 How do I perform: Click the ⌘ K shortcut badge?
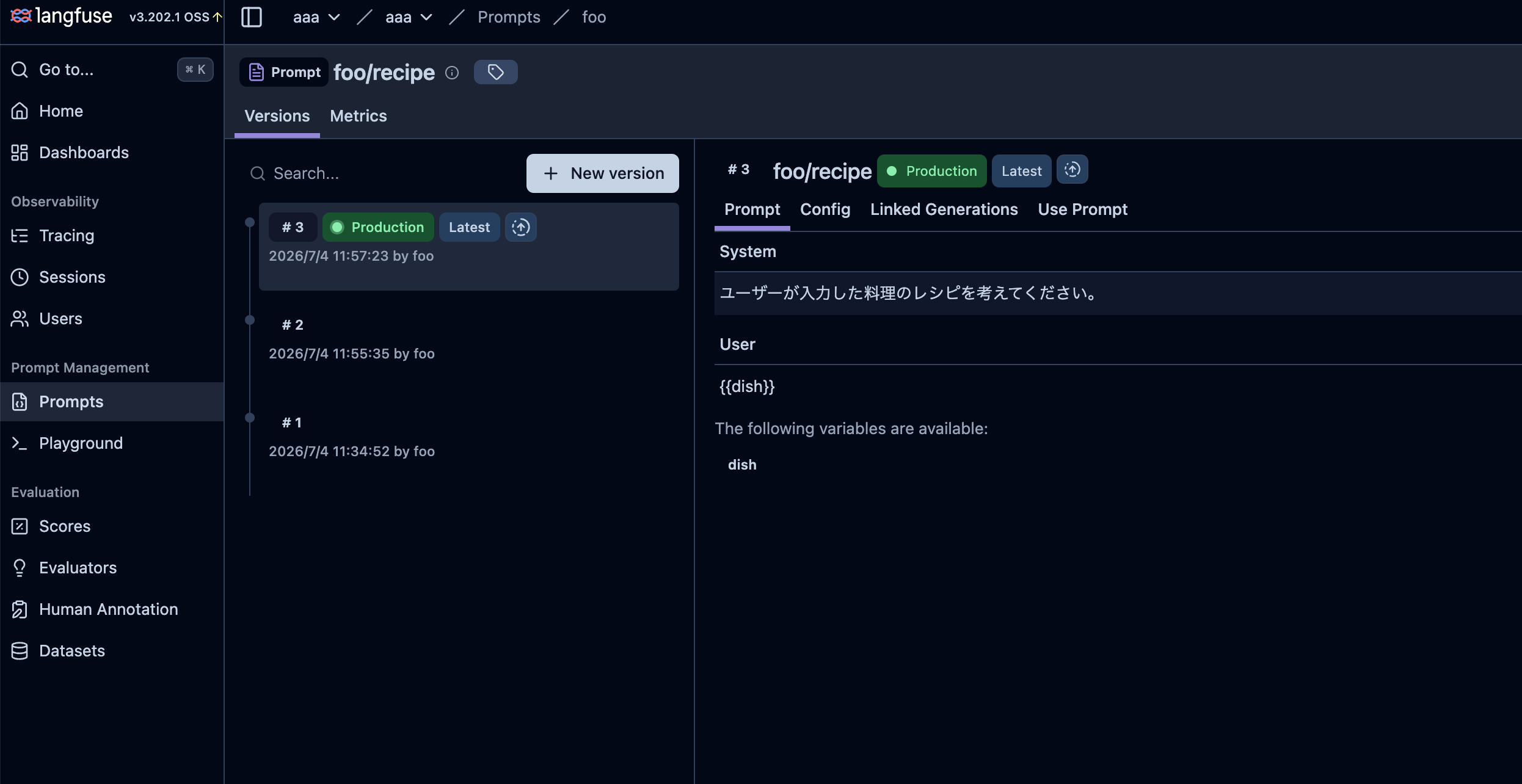pos(195,70)
